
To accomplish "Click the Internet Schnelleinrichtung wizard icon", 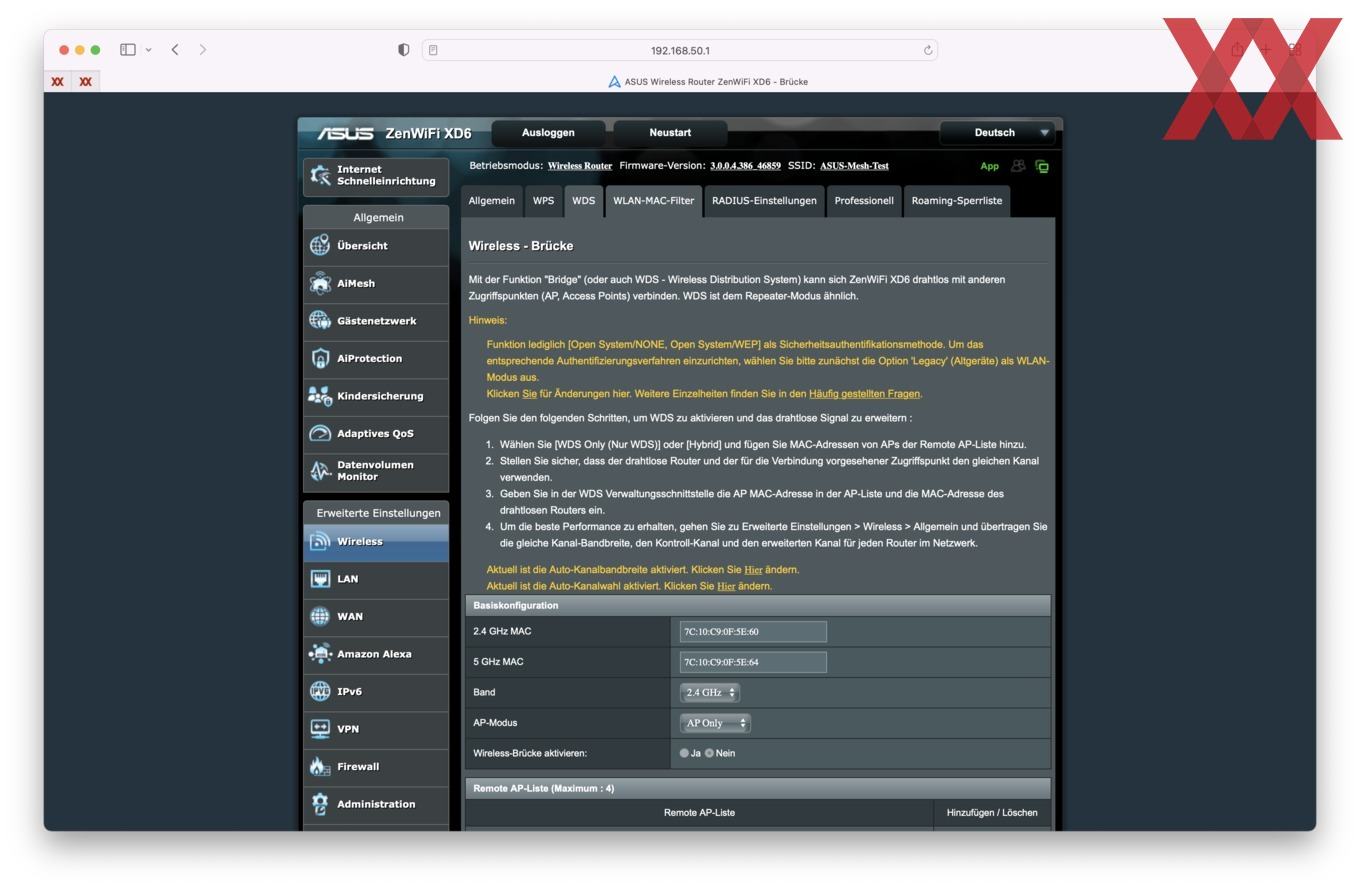I will 320,175.
